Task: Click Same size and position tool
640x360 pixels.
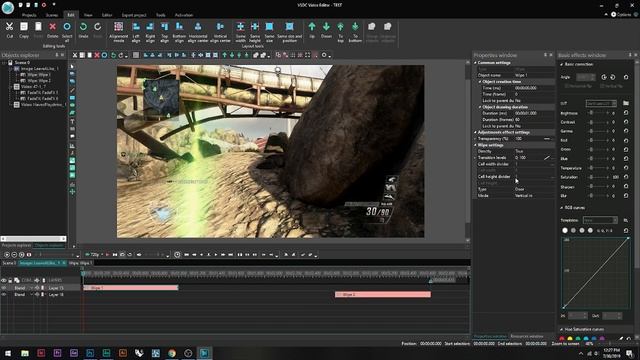Action: (x=289, y=31)
